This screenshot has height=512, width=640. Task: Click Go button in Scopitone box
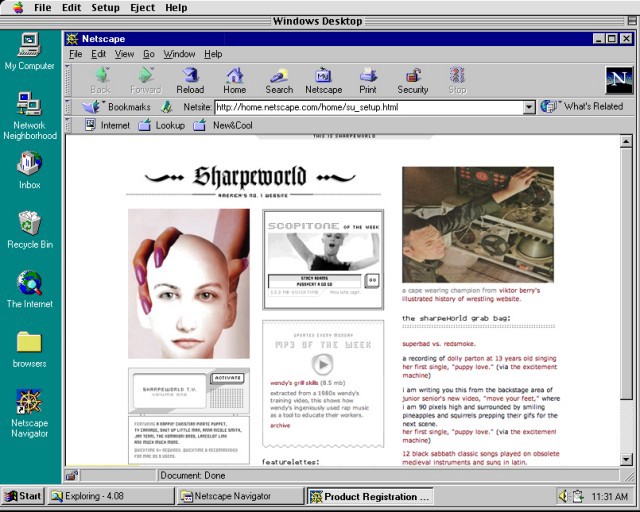click(372, 280)
